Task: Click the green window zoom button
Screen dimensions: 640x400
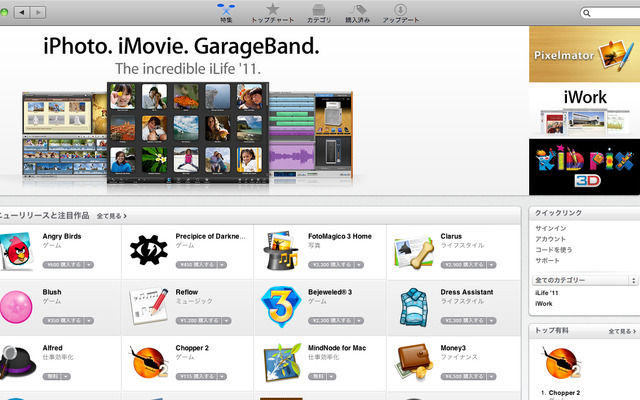Action: (4, 12)
